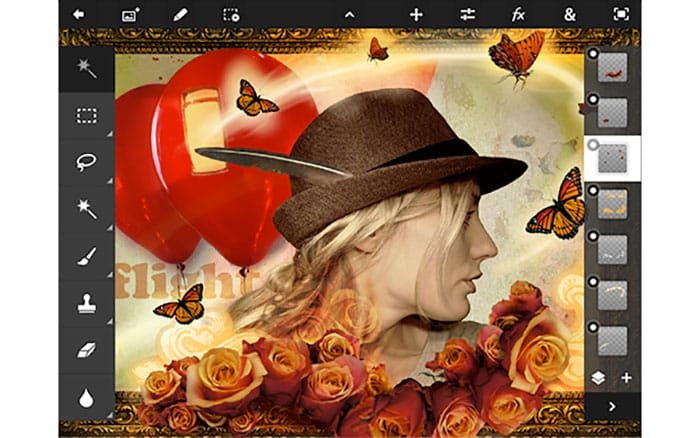700x438 pixels.
Task: Hide the highlighted white-background layer via its circle
Action: coord(593,144)
